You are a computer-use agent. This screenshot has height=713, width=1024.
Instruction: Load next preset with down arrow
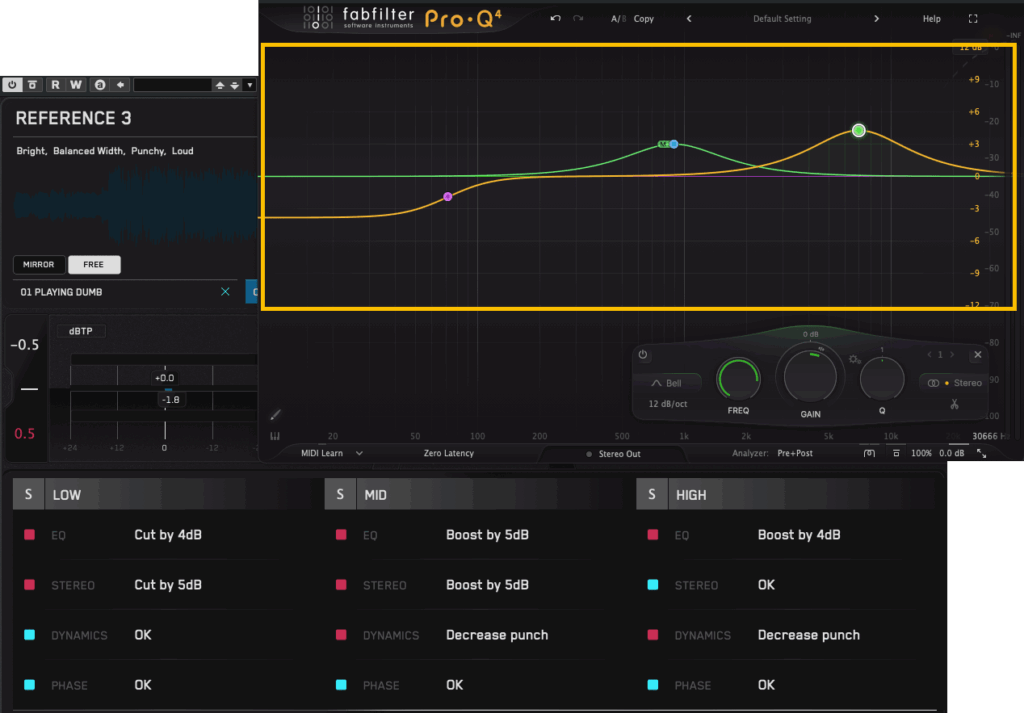[234, 86]
